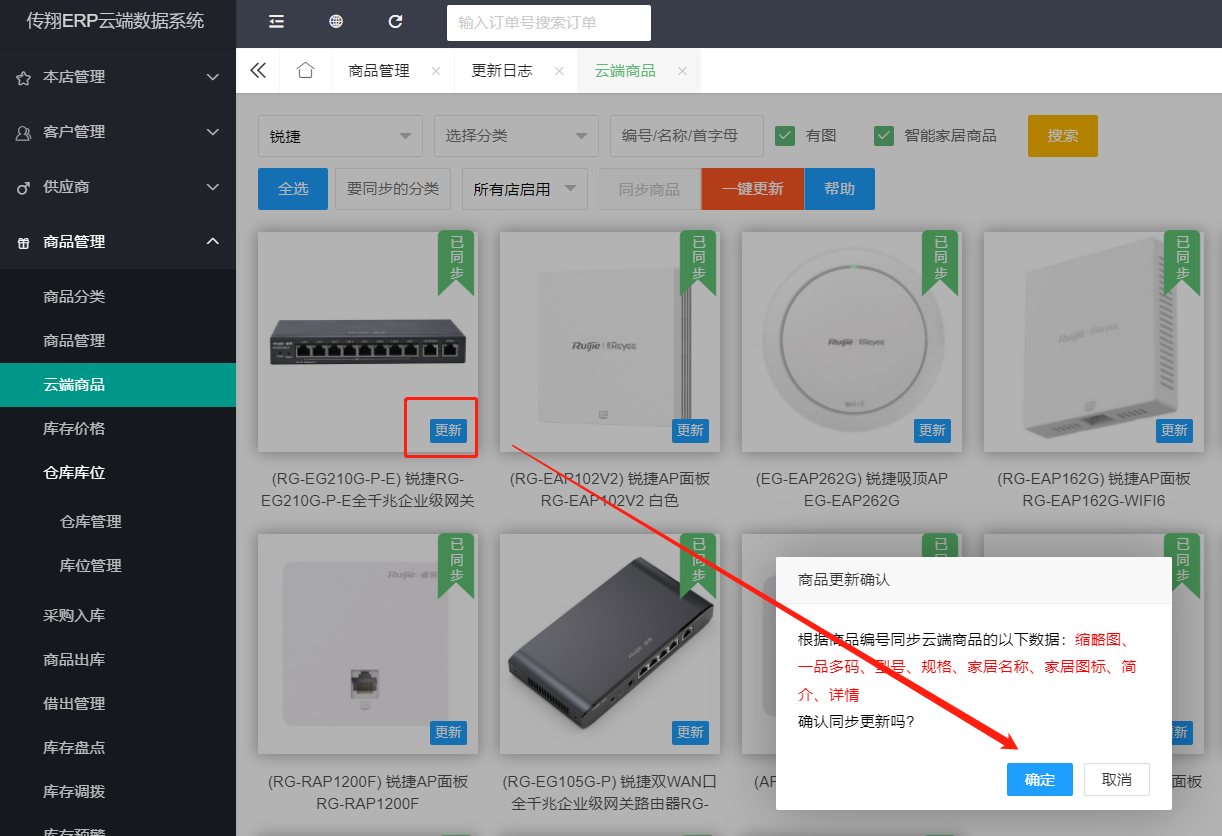
Task: Open 商品分类 in the sidebar
Action: 118,297
